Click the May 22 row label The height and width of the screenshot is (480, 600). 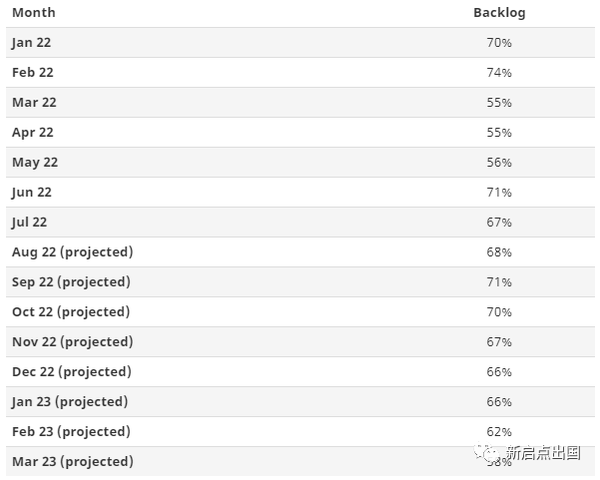[35, 162]
